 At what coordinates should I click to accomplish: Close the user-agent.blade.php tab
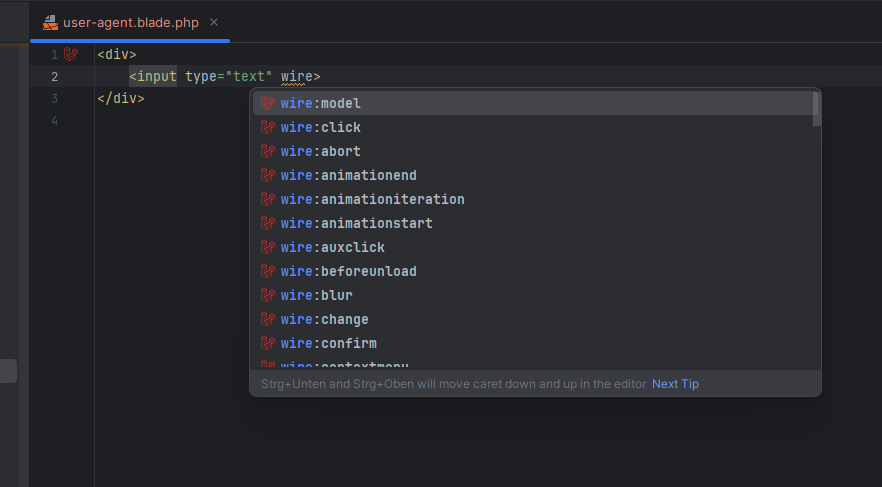pyautogui.click(x=214, y=22)
